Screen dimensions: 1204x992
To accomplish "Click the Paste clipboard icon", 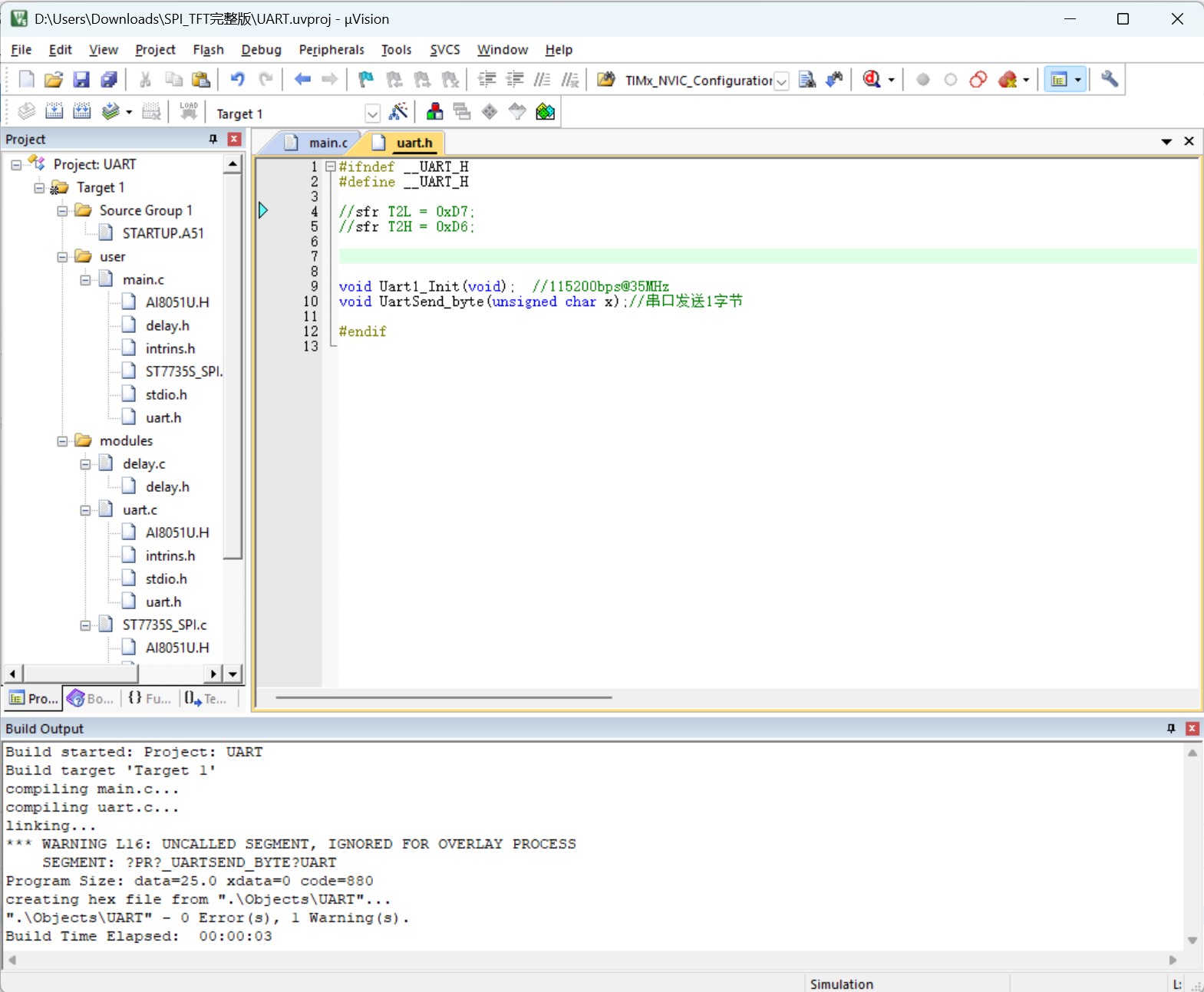I will 201,79.
